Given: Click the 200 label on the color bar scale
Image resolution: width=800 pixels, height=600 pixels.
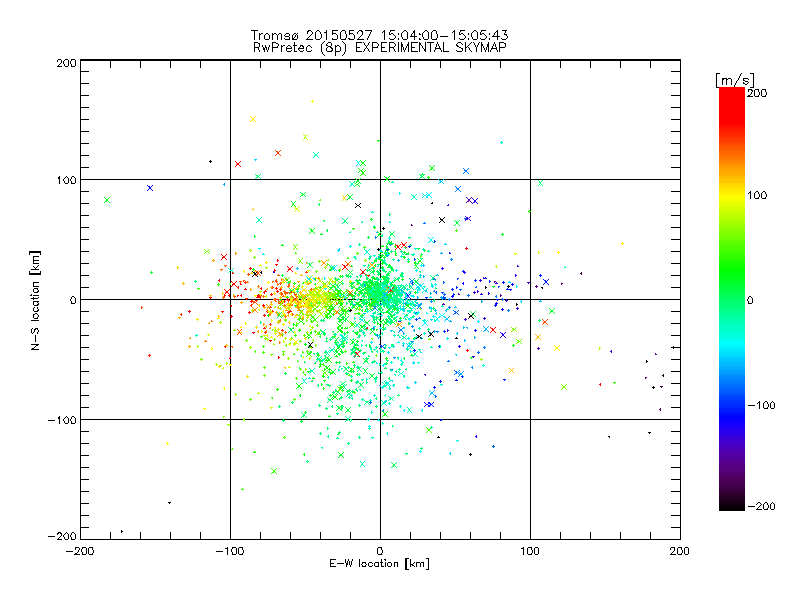Looking at the screenshot, I should coord(757,93).
